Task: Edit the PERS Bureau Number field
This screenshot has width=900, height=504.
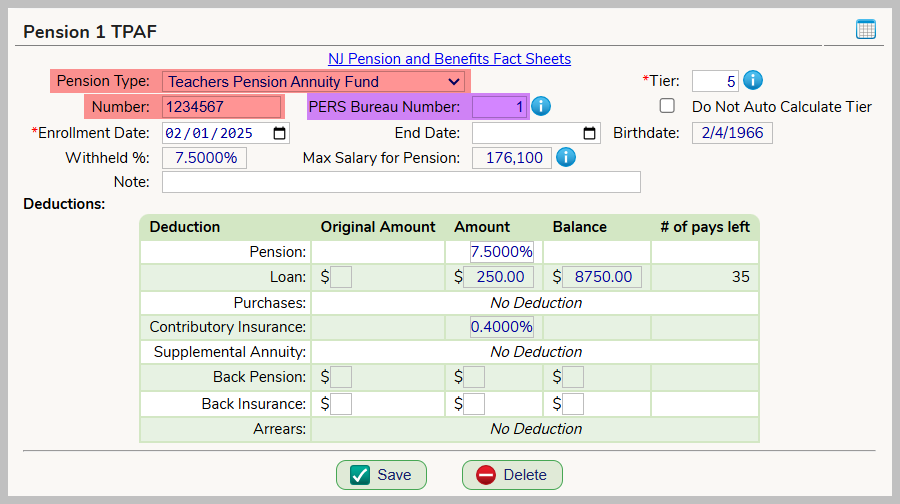Action: pyautogui.click(x=499, y=107)
